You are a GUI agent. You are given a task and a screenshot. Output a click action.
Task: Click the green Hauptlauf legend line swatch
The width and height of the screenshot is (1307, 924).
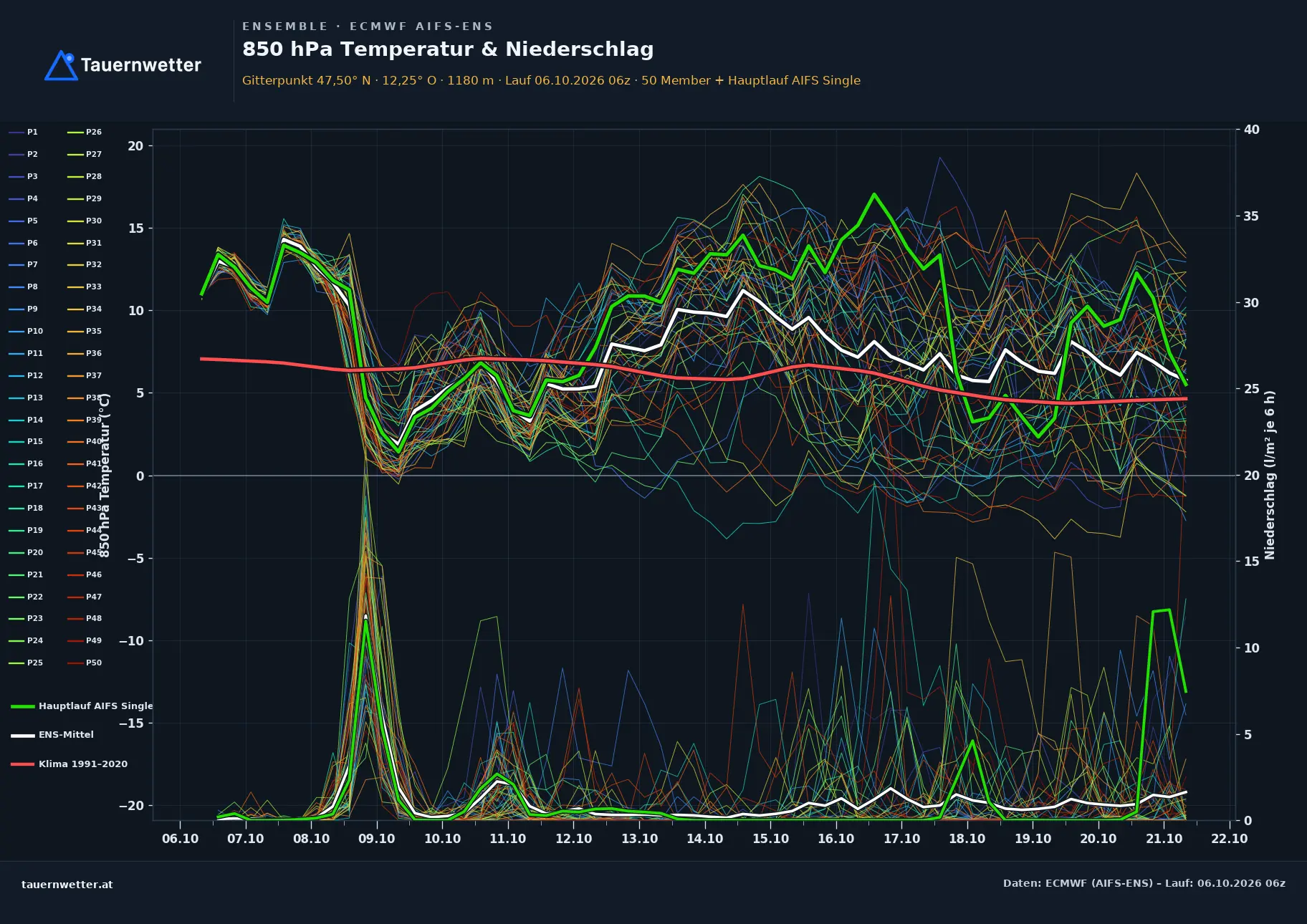point(23,706)
